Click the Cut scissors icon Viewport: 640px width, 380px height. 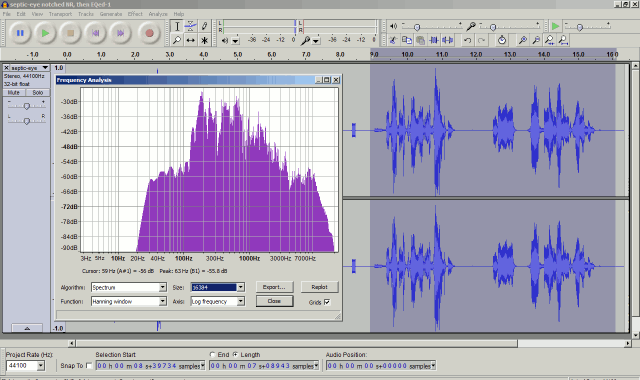(393, 40)
